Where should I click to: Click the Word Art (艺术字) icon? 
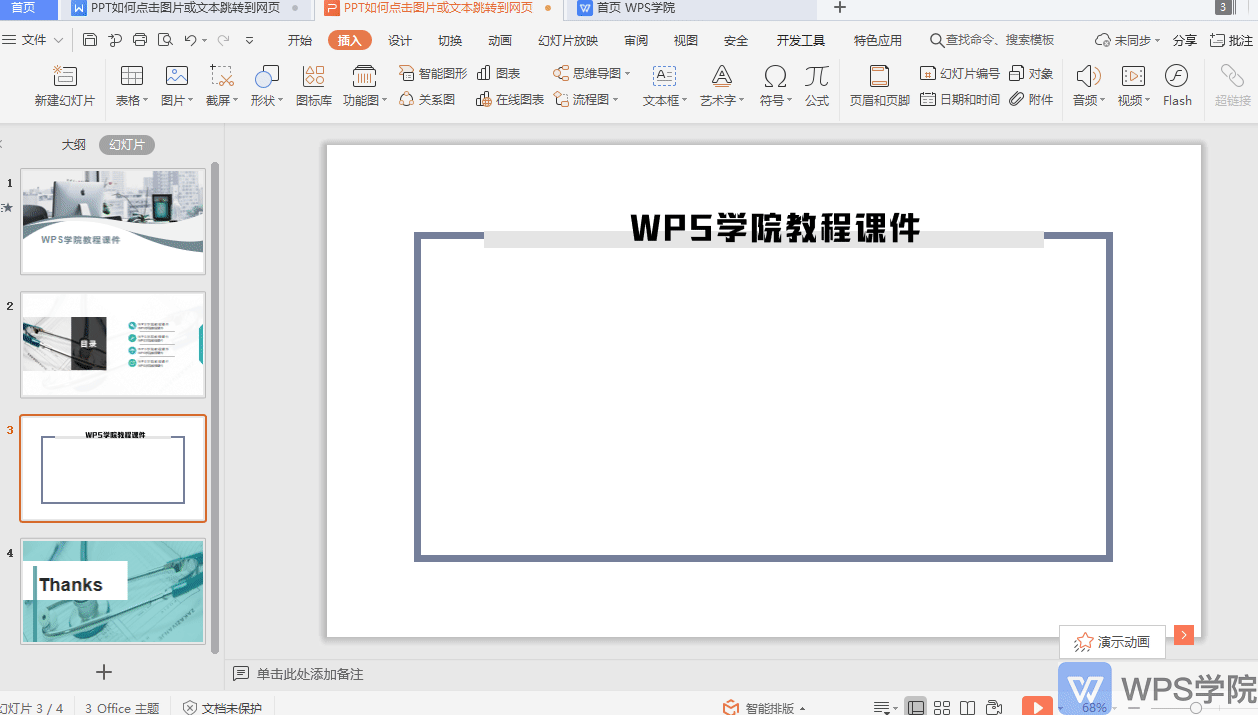pyautogui.click(x=721, y=76)
